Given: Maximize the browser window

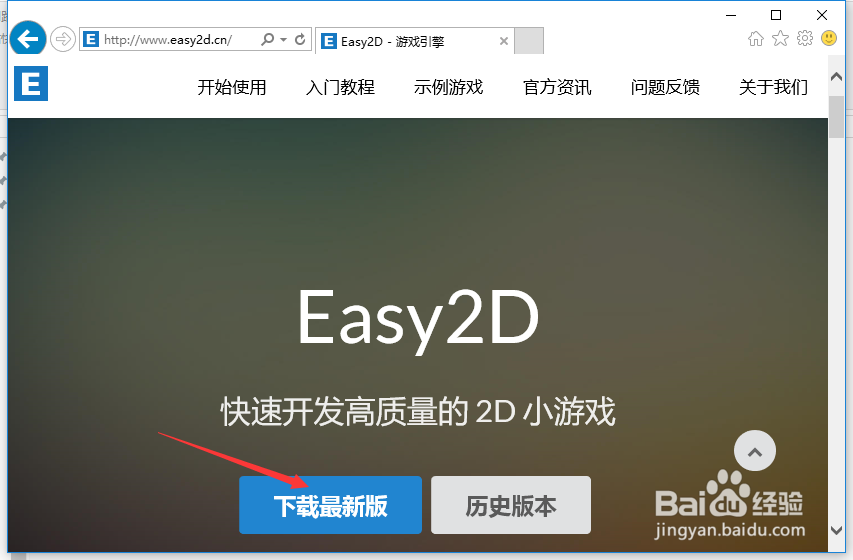Looking at the screenshot, I should [x=776, y=15].
